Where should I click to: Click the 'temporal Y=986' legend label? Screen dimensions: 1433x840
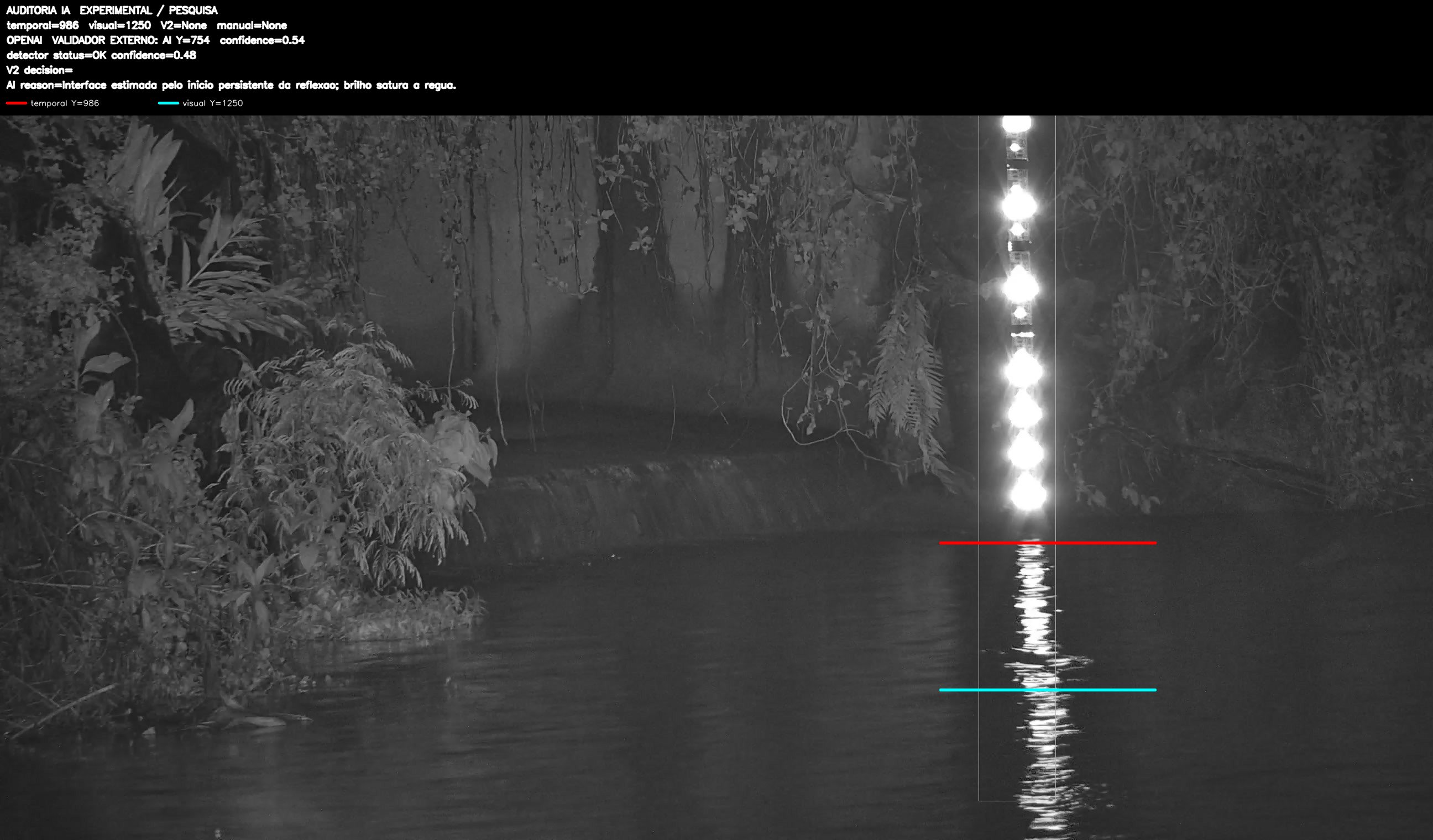pos(65,103)
